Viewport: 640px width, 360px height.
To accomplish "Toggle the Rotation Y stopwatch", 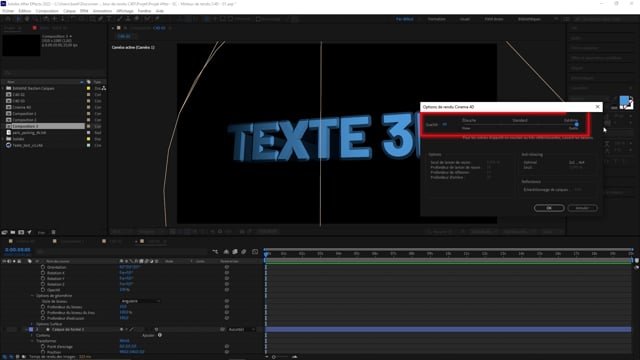I will pos(43,278).
